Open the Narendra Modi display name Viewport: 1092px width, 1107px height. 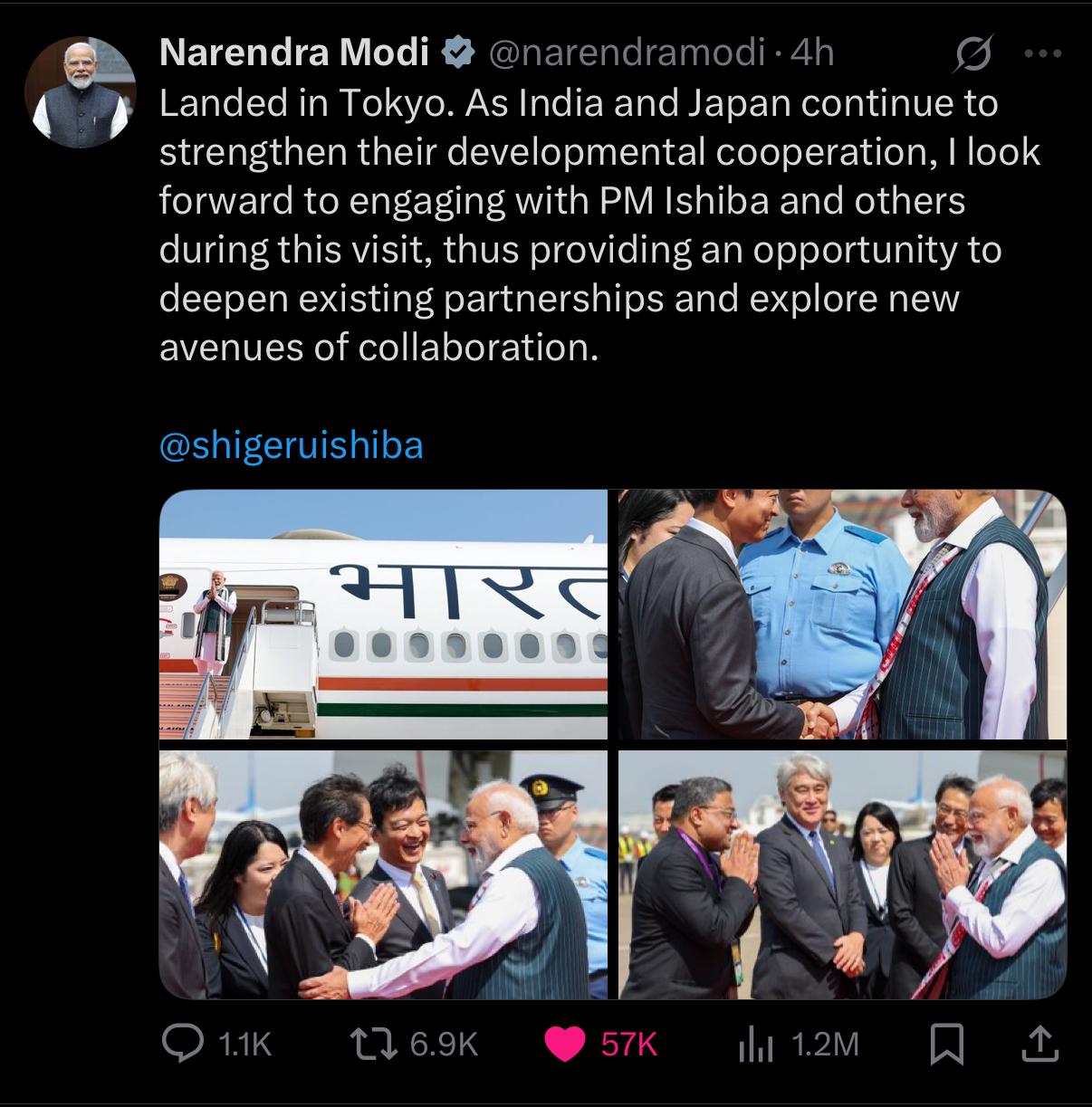pyautogui.click(x=294, y=52)
